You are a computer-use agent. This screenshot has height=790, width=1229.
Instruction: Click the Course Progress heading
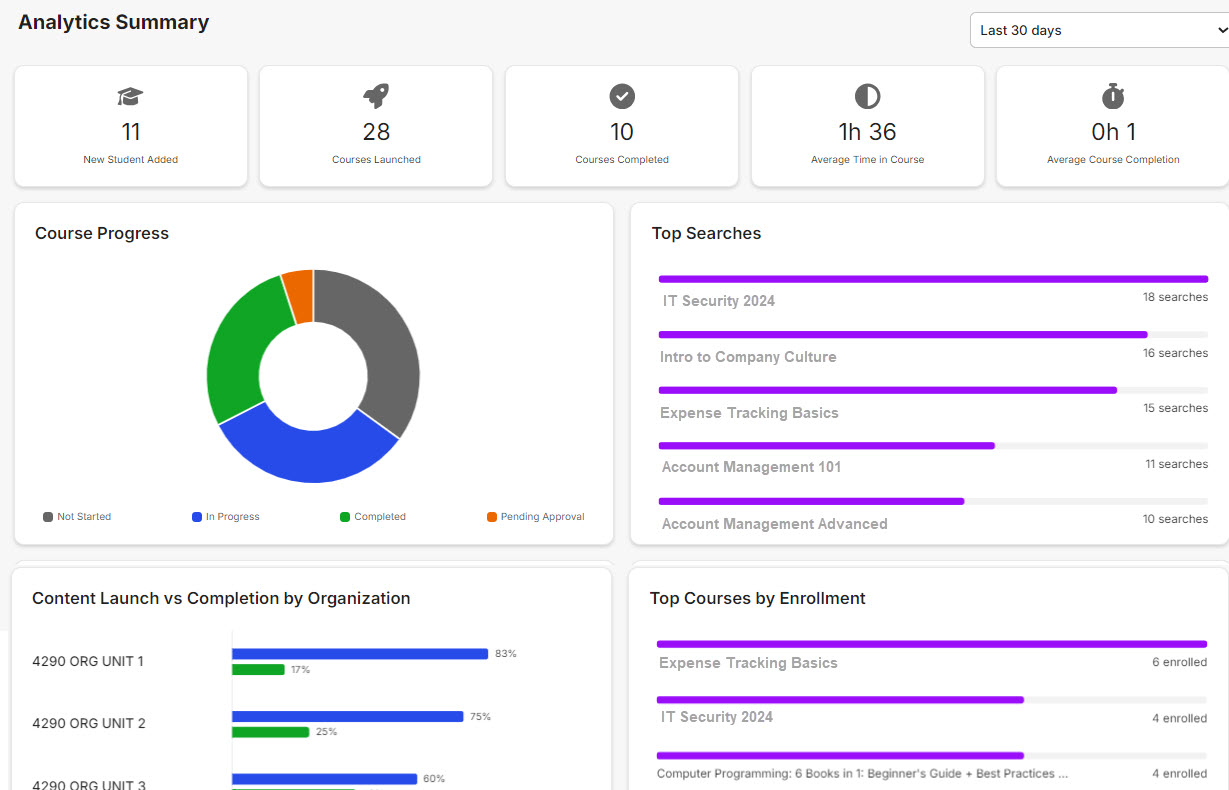[x=102, y=234]
